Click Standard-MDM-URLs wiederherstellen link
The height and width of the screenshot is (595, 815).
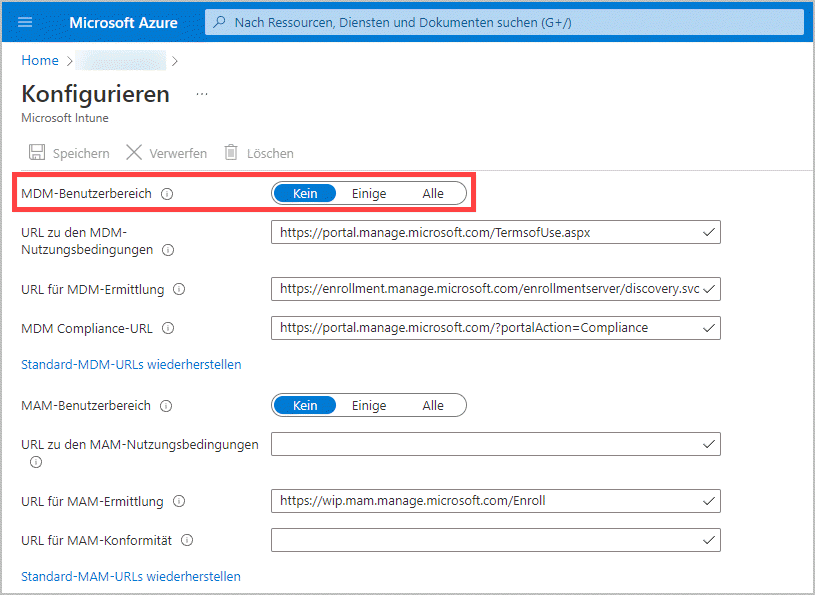131,365
